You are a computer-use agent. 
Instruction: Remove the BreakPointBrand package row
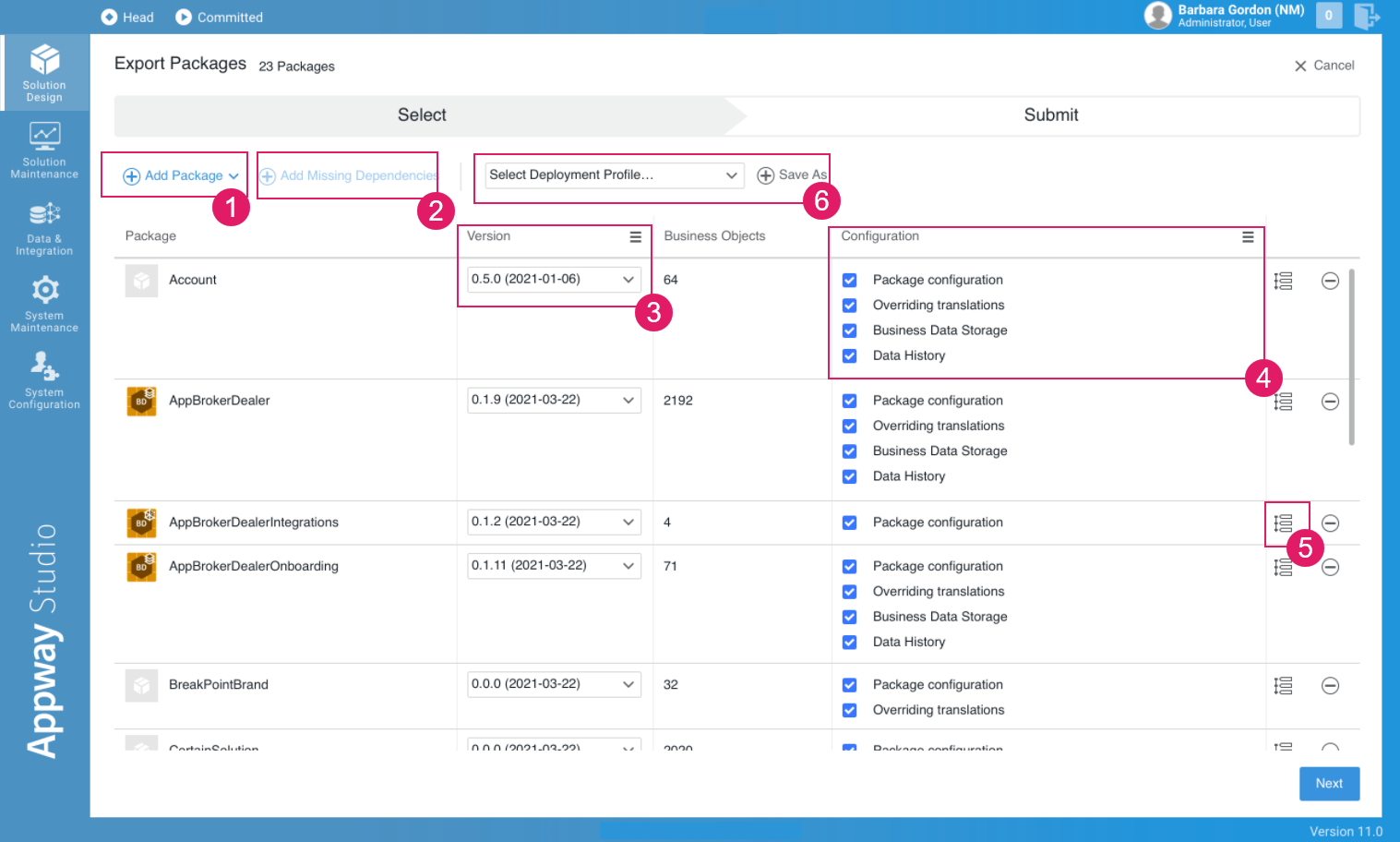pos(1330,686)
